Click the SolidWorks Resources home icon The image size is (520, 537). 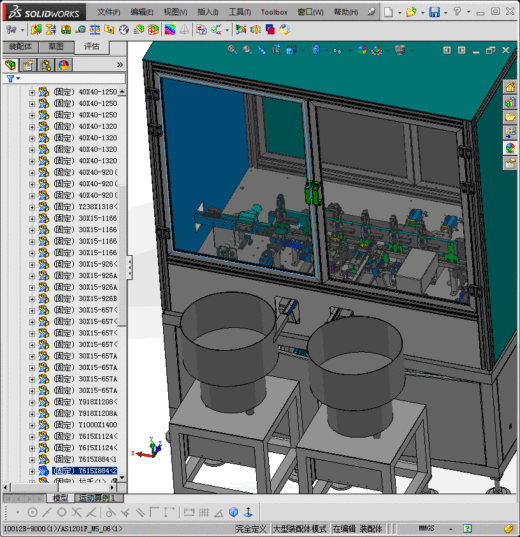pyautogui.click(x=510, y=87)
